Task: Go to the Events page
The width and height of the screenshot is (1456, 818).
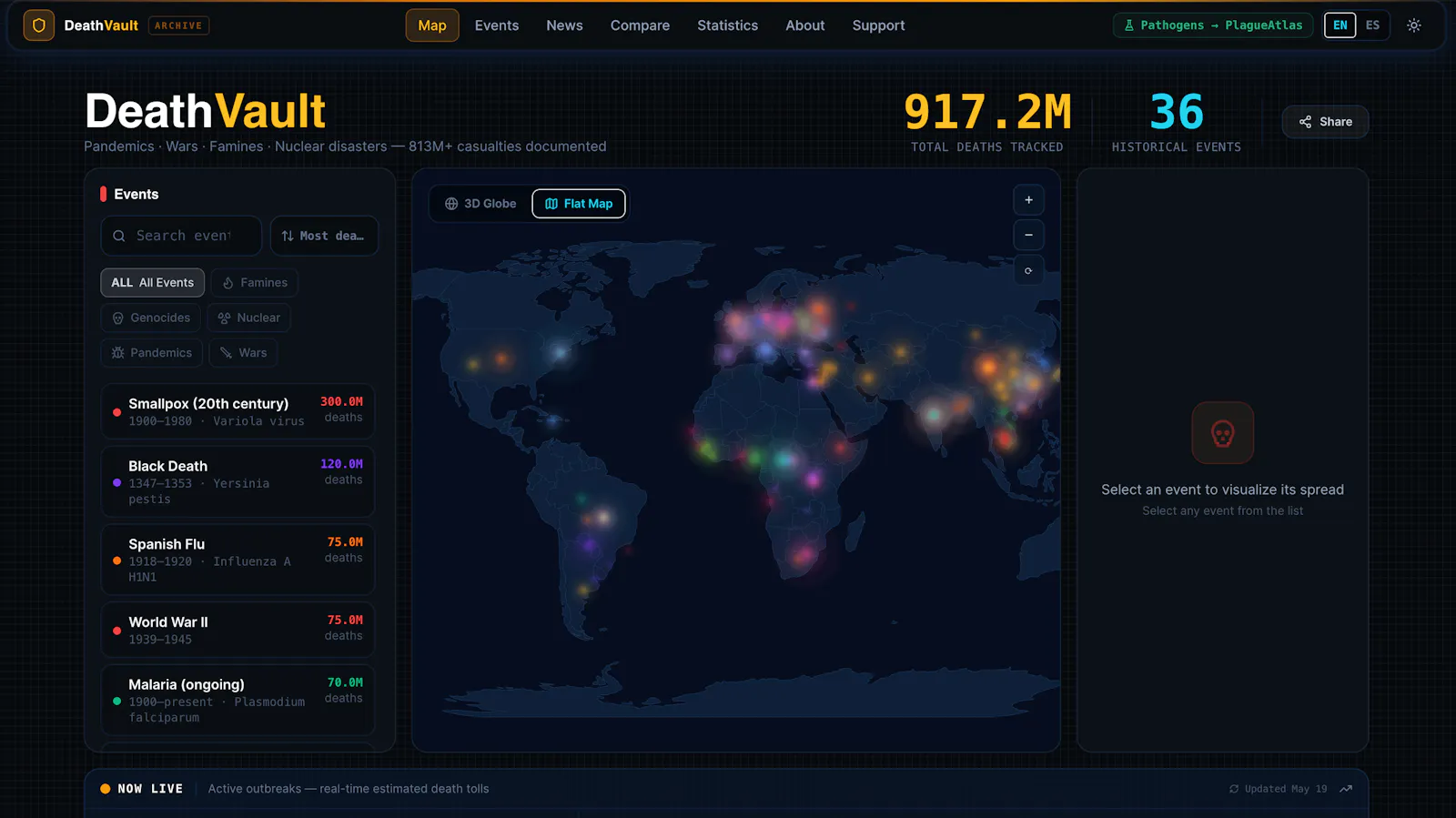Action: (497, 25)
